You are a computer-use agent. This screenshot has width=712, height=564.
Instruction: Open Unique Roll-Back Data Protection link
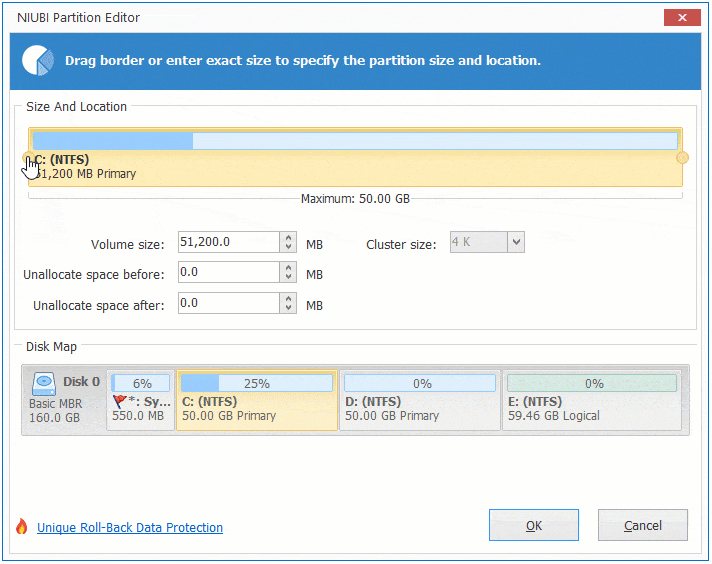click(x=130, y=528)
